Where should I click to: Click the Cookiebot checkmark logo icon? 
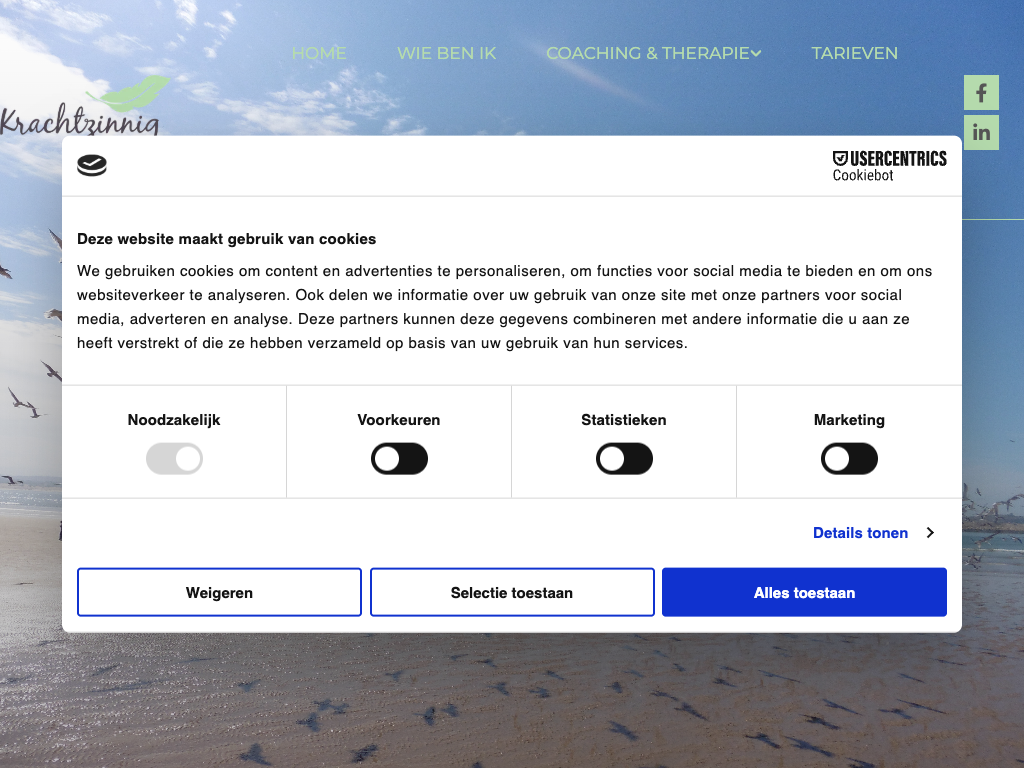pyautogui.click(x=92, y=166)
